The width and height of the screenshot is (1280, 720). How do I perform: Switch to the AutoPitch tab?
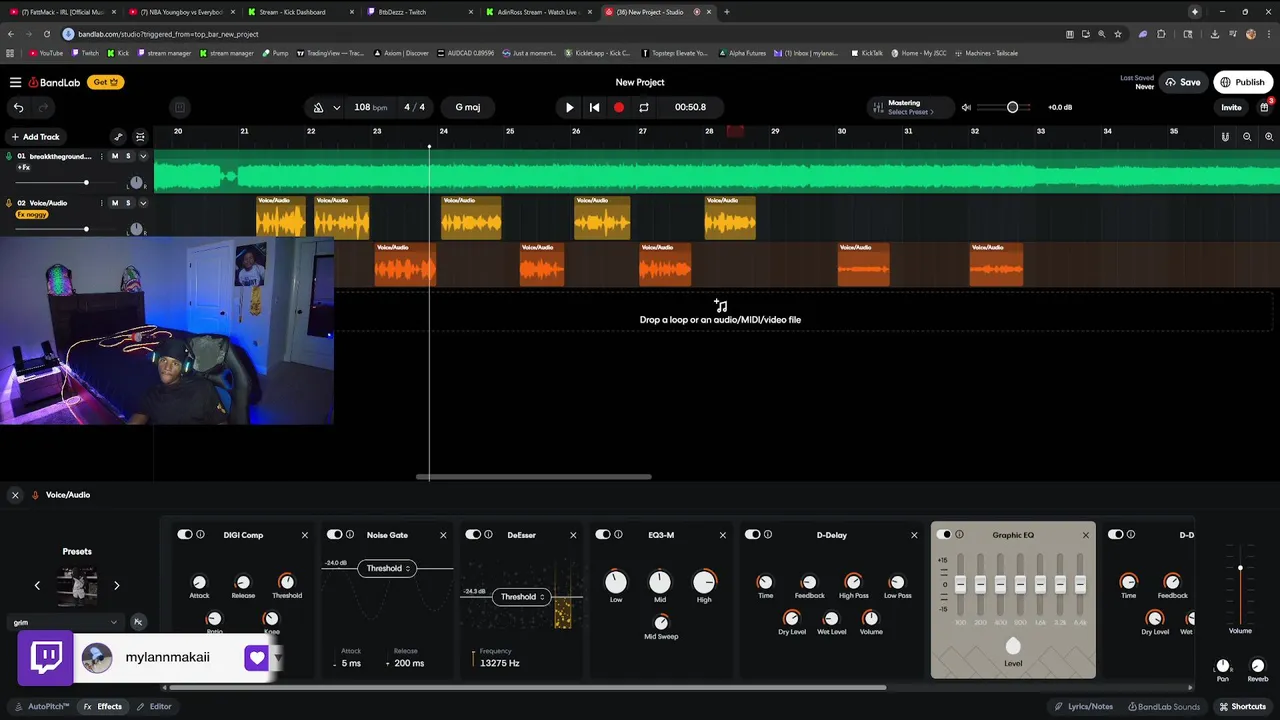(x=42, y=707)
